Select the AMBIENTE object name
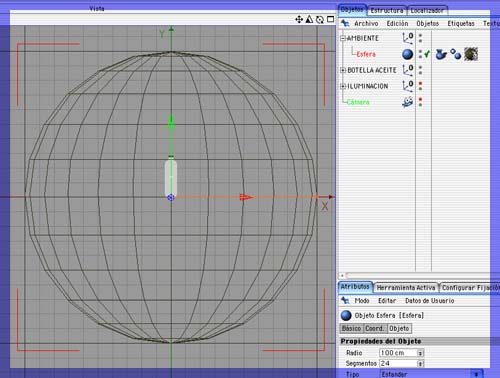This screenshot has height=378, width=500. [x=363, y=38]
